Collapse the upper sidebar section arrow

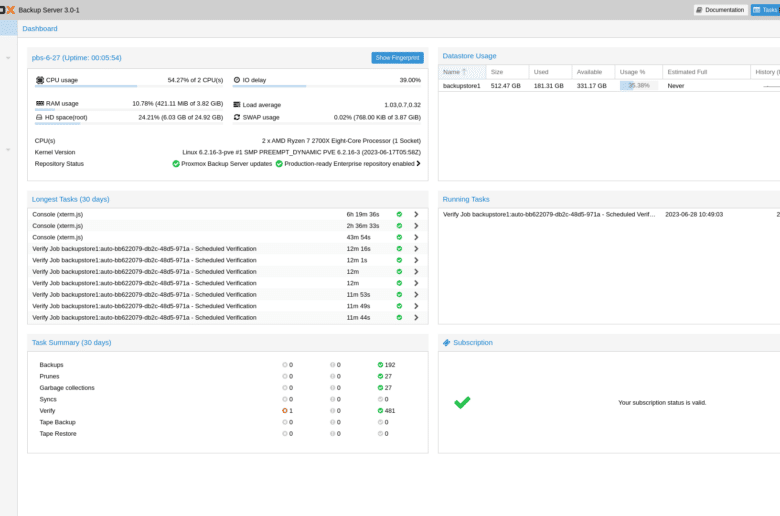(8, 58)
